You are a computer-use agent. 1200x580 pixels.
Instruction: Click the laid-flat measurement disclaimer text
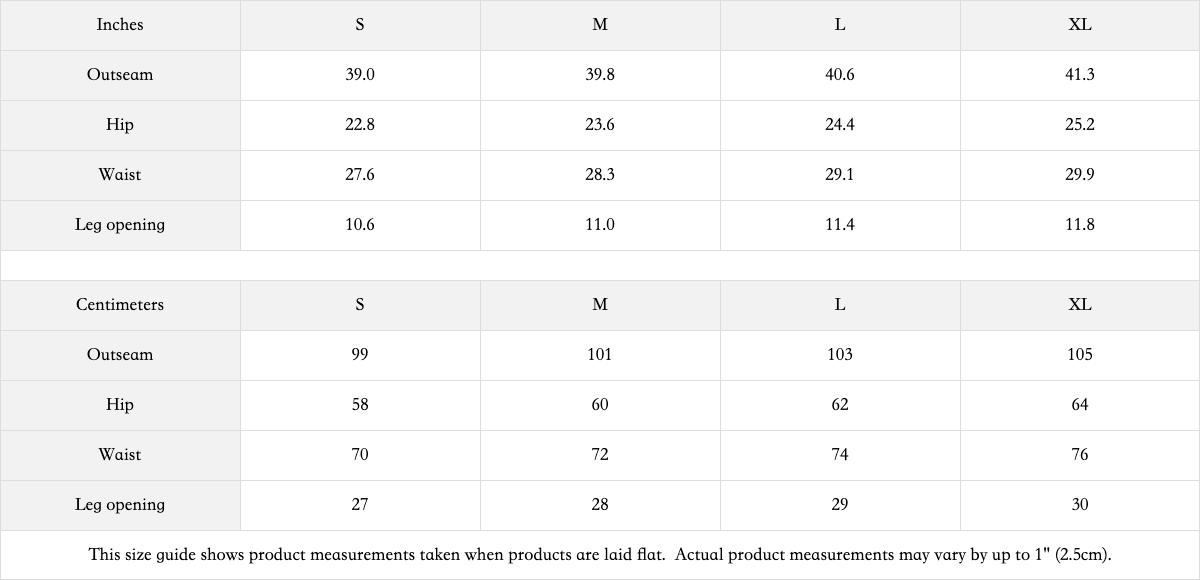pyautogui.click(x=600, y=555)
